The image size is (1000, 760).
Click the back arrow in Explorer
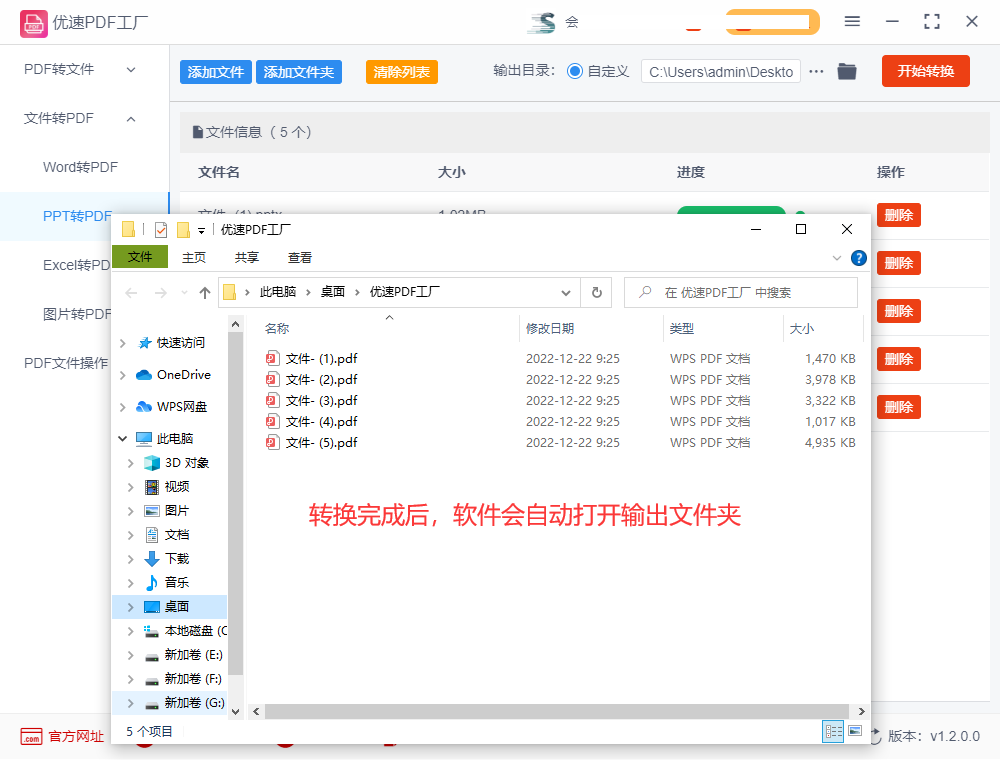pos(131,293)
